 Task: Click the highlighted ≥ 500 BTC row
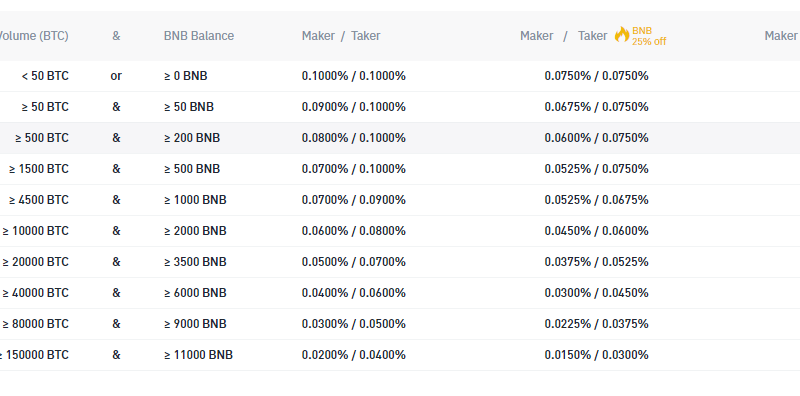click(400, 138)
